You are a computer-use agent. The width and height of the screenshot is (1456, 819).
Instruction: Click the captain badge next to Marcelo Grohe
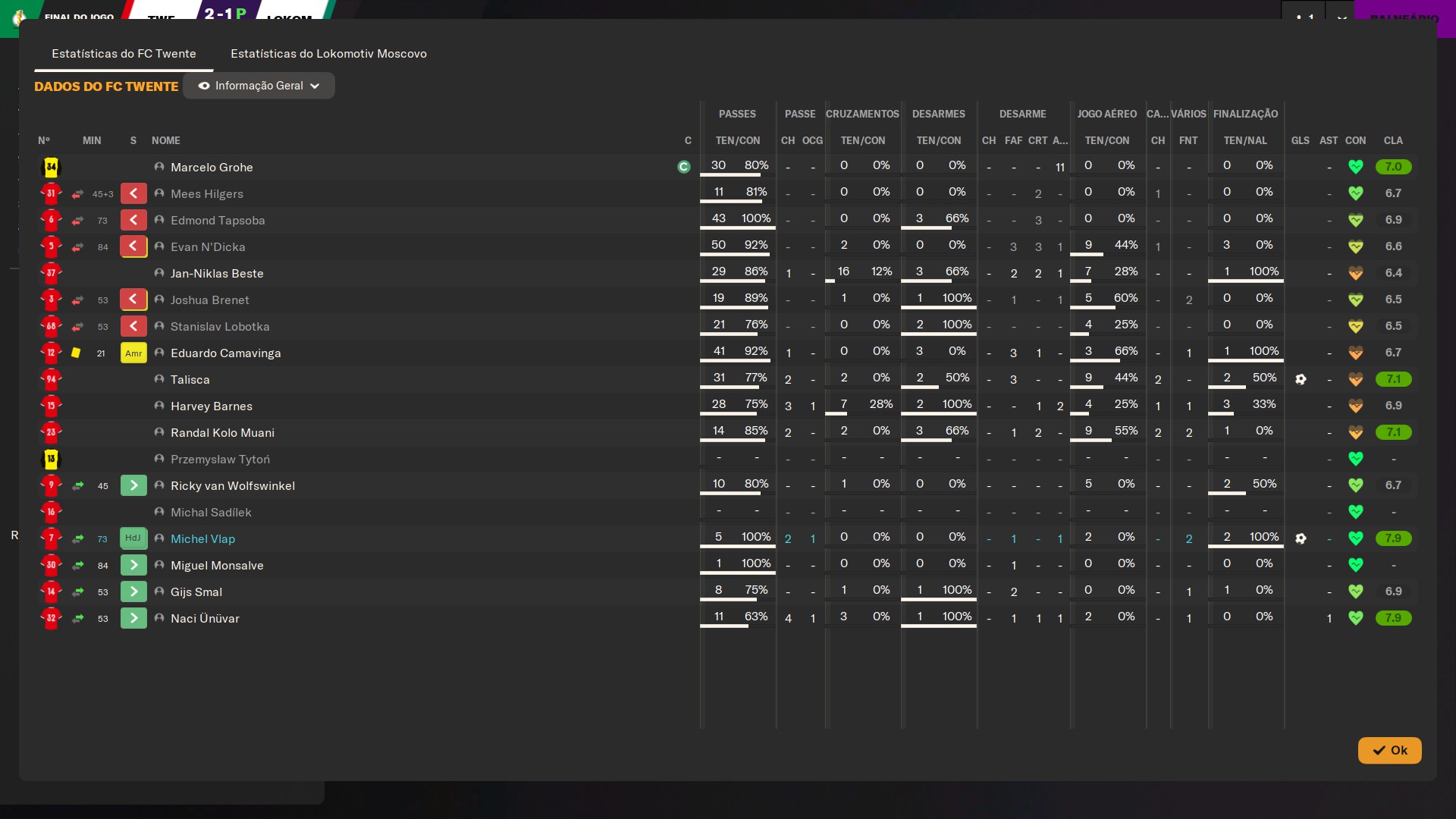coord(684,167)
